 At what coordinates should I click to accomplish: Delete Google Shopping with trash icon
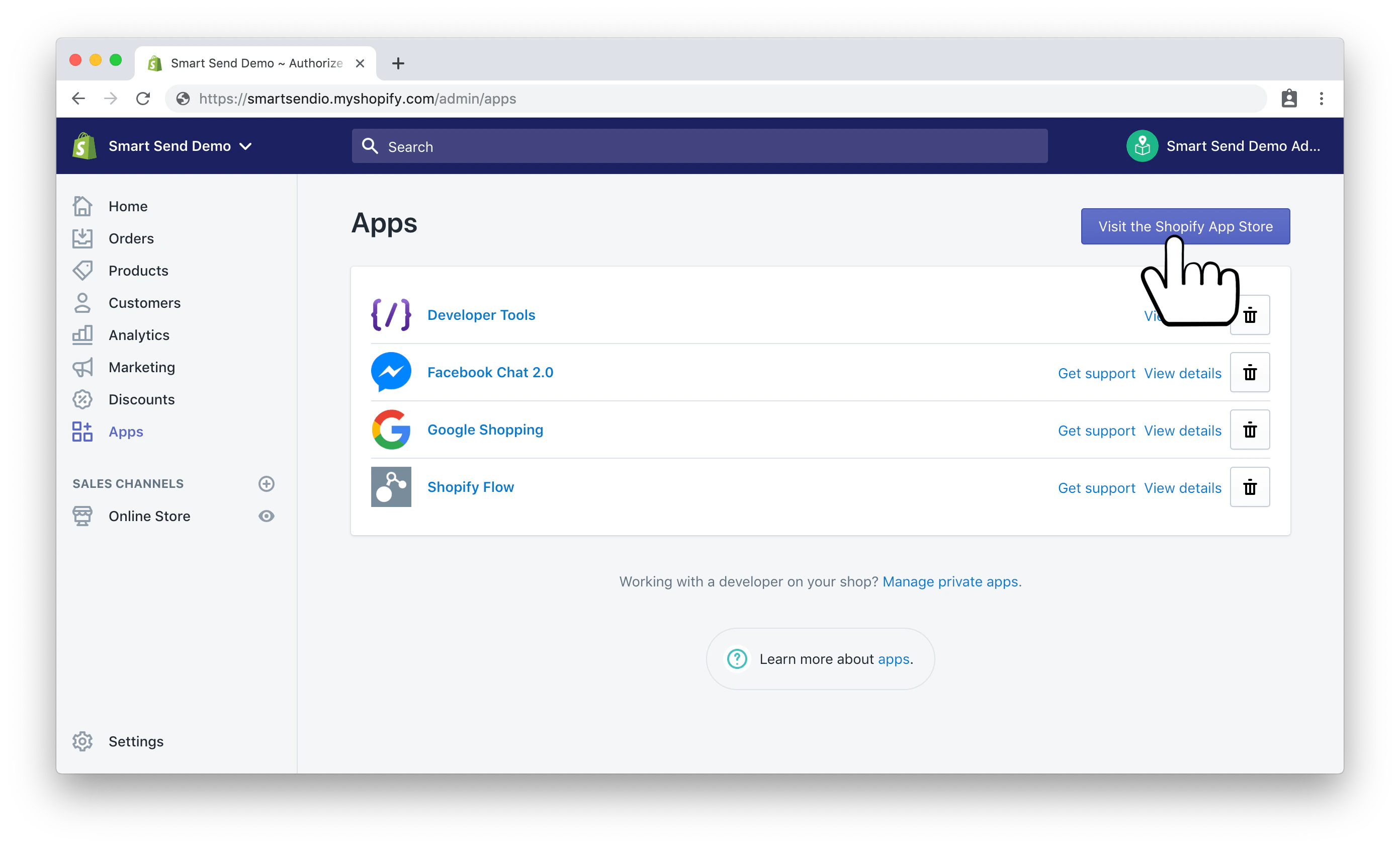(1250, 430)
